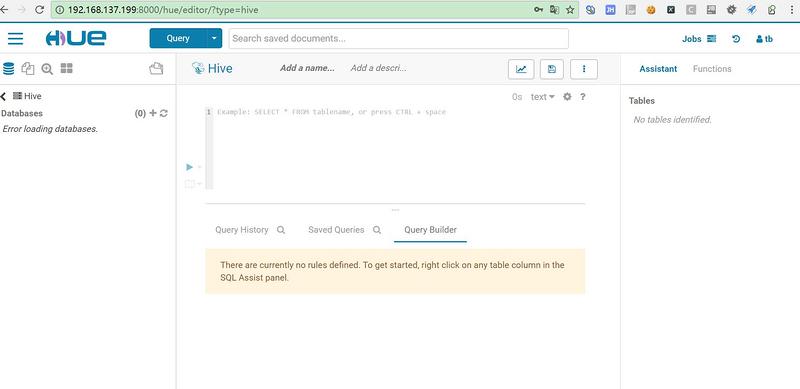Click the Hue logo
The width and height of the screenshot is (800, 389).
[x=76, y=38]
